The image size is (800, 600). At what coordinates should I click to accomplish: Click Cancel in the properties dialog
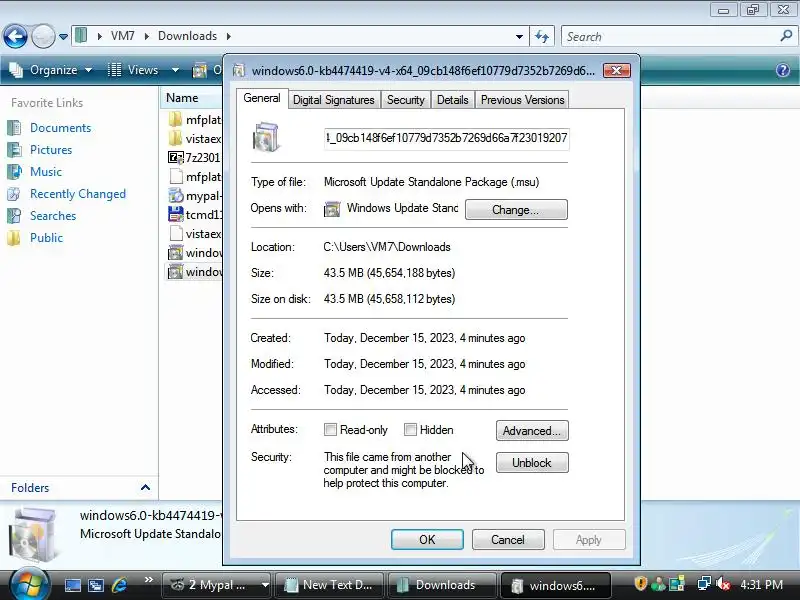tap(508, 540)
